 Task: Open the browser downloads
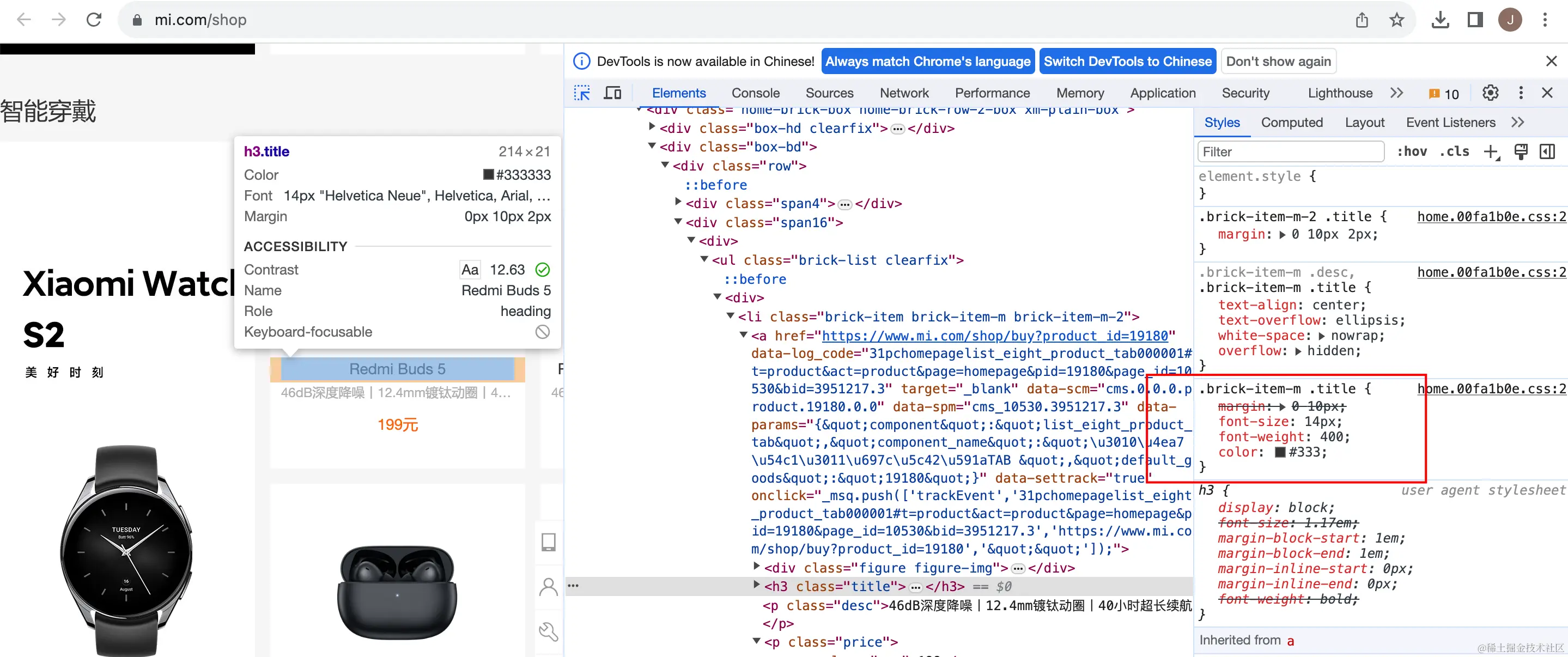1440,20
